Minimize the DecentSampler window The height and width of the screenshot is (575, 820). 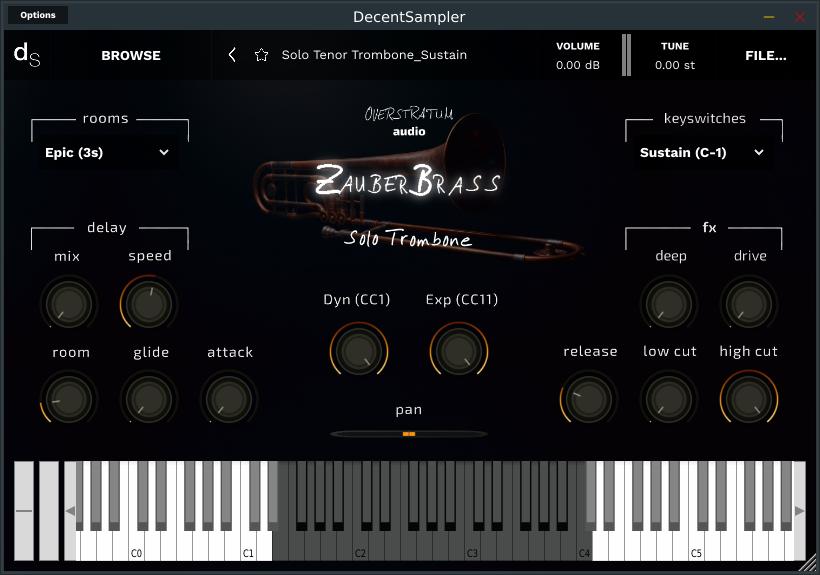(769, 17)
